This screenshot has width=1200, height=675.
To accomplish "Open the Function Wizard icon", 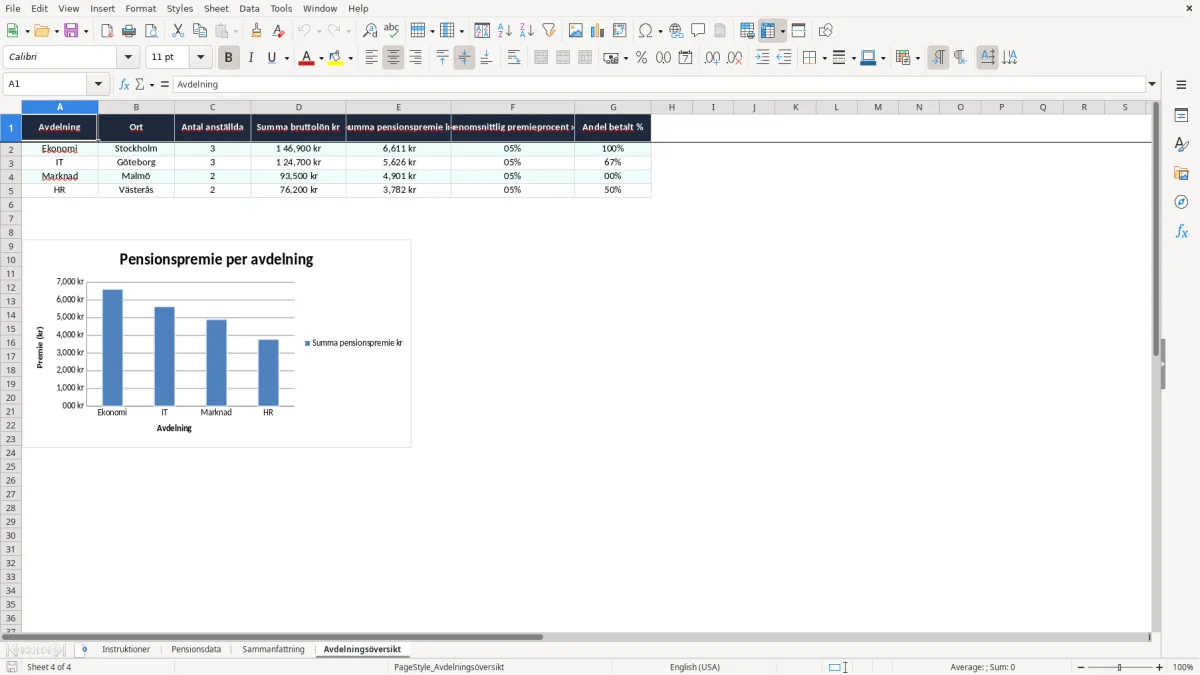I will (124, 84).
